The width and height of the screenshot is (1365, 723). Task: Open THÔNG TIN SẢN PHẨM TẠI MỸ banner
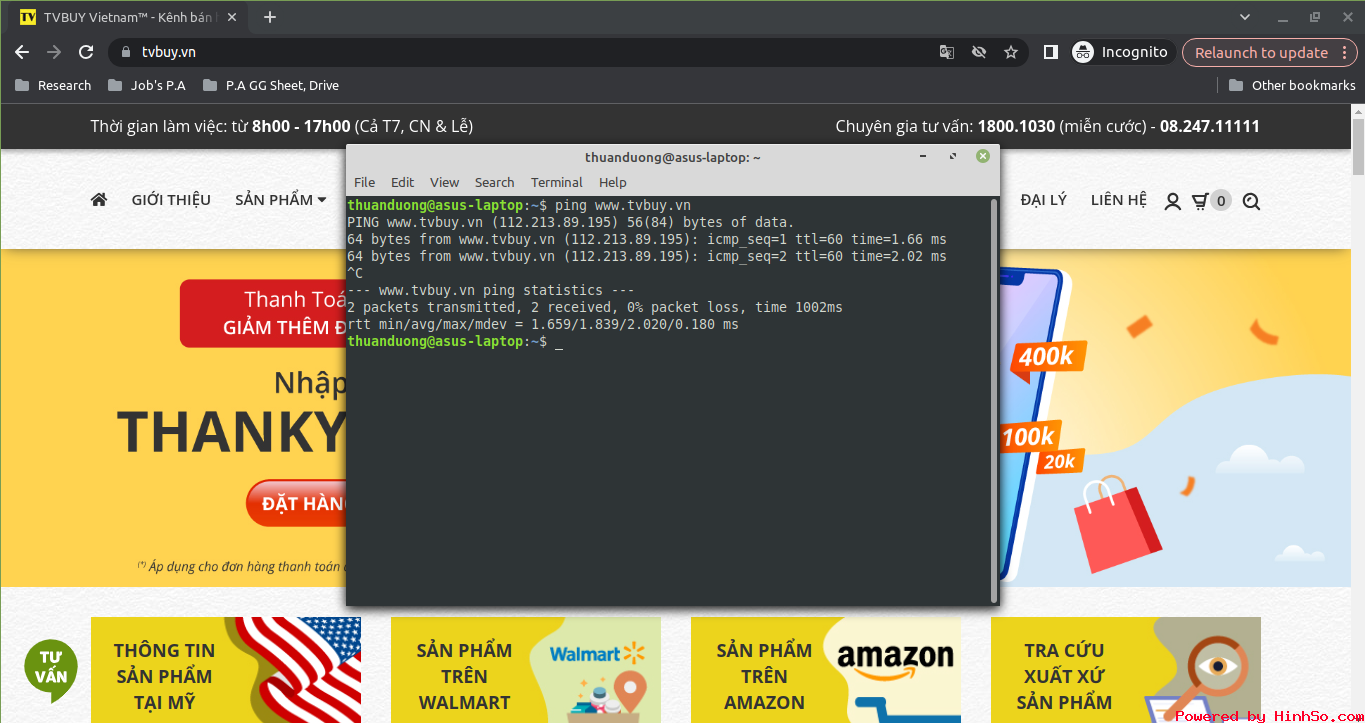point(226,670)
